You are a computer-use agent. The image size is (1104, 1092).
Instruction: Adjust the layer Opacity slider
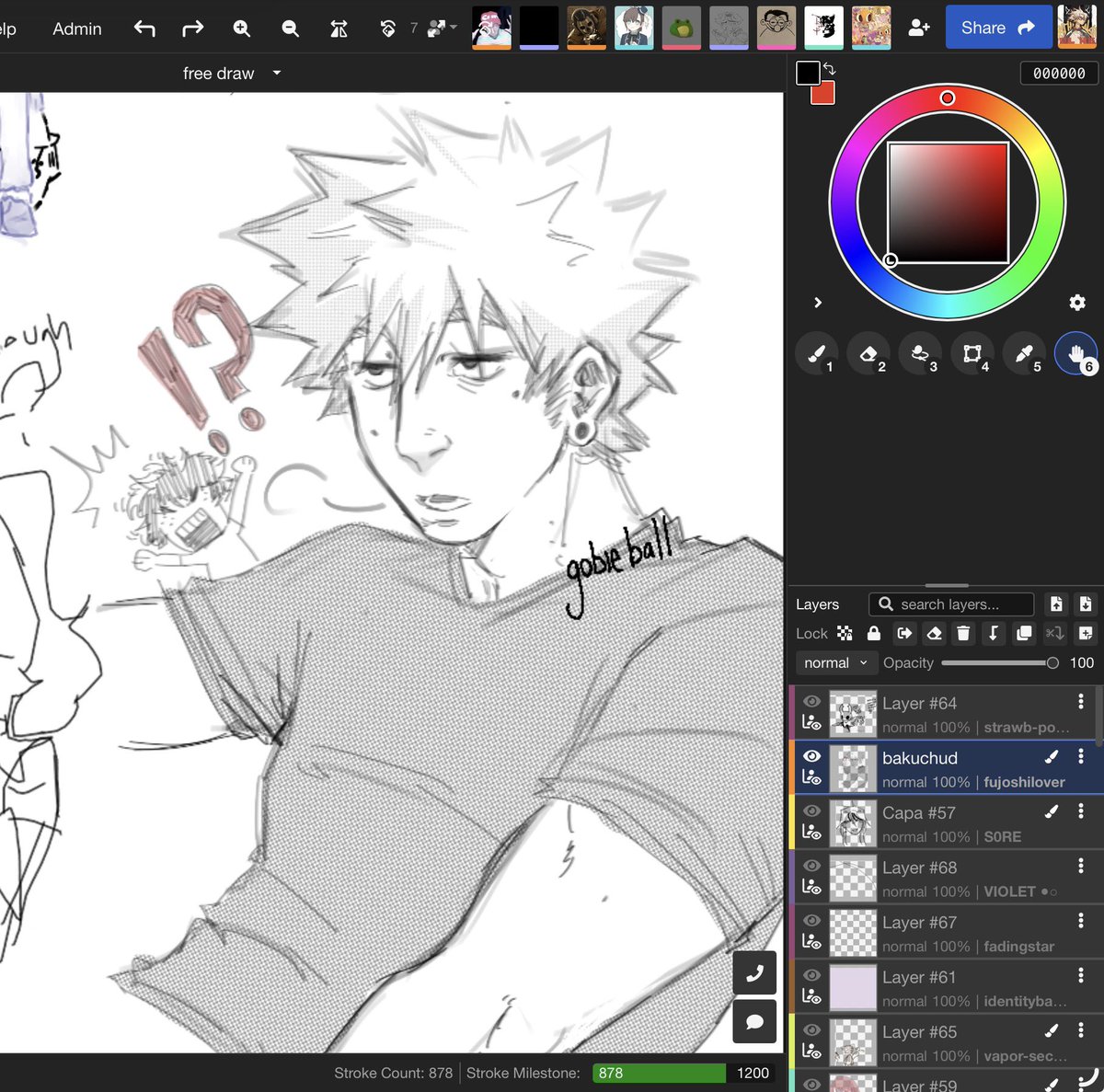pyautogui.click(x=1000, y=662)
